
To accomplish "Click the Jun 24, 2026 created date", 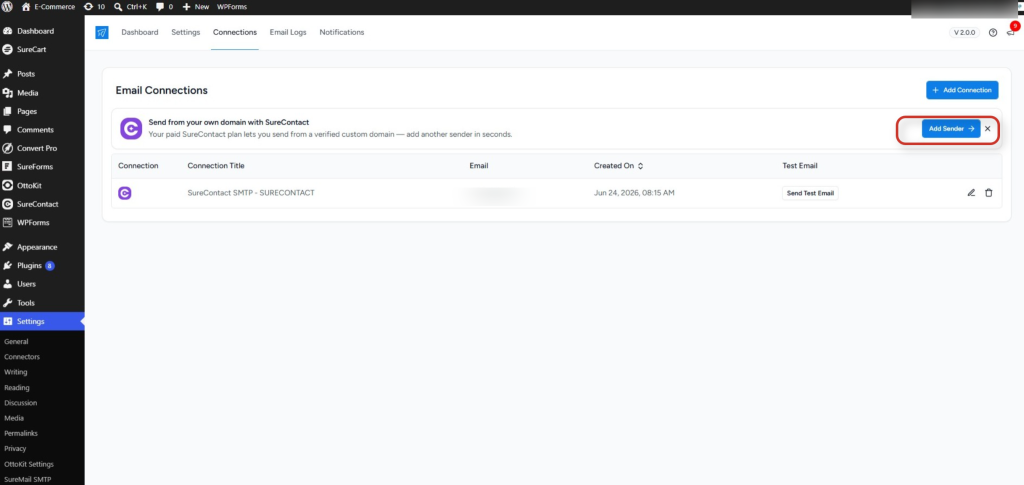I will click(x=634, y=193).
